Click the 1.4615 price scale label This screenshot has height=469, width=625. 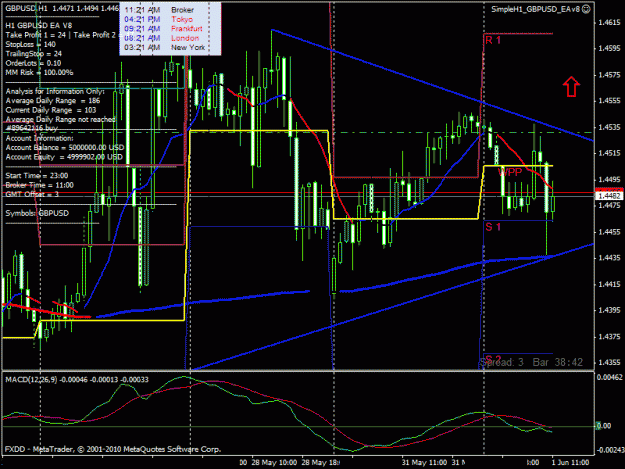click(609, 23)
